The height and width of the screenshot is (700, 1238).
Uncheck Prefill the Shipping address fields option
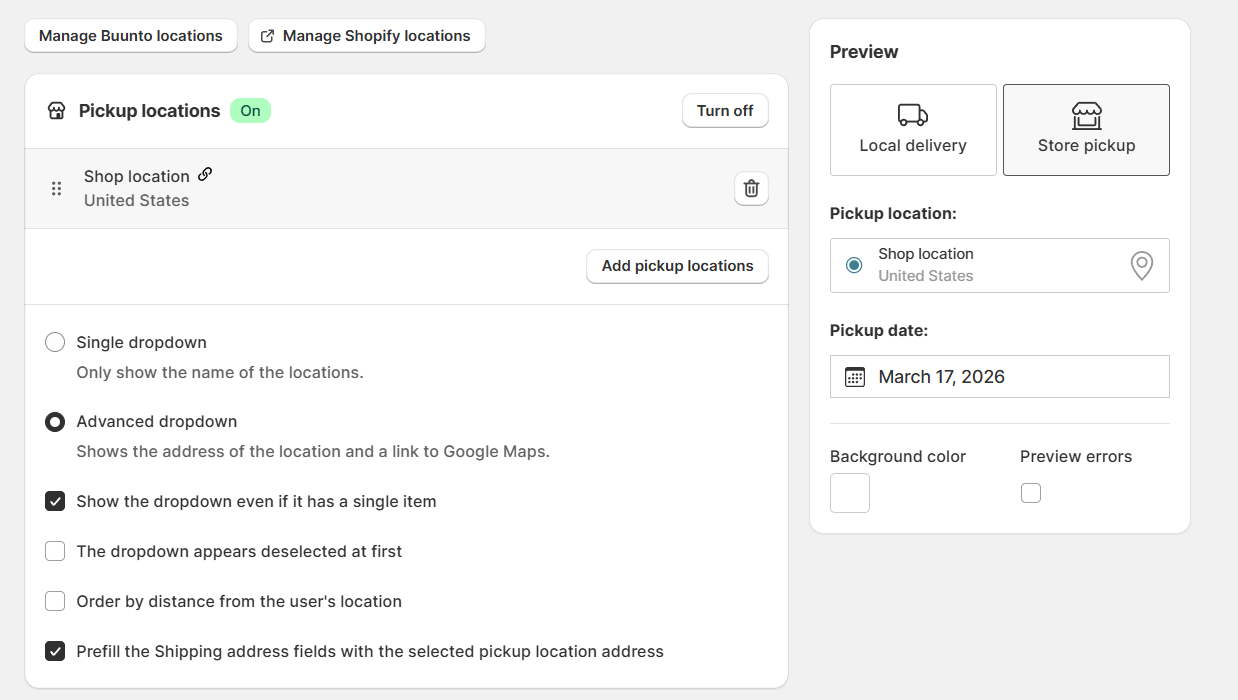tap(55, 652)
